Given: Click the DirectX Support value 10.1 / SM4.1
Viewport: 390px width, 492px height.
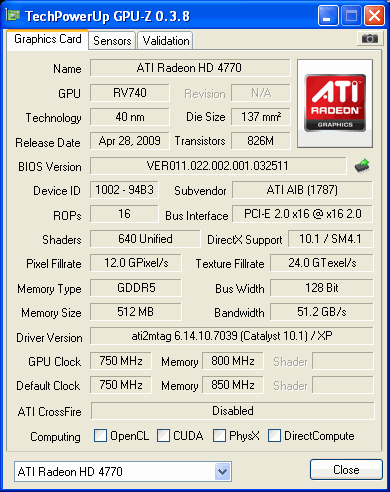Looking at the screenshot, I should click(x=330, y=239).
